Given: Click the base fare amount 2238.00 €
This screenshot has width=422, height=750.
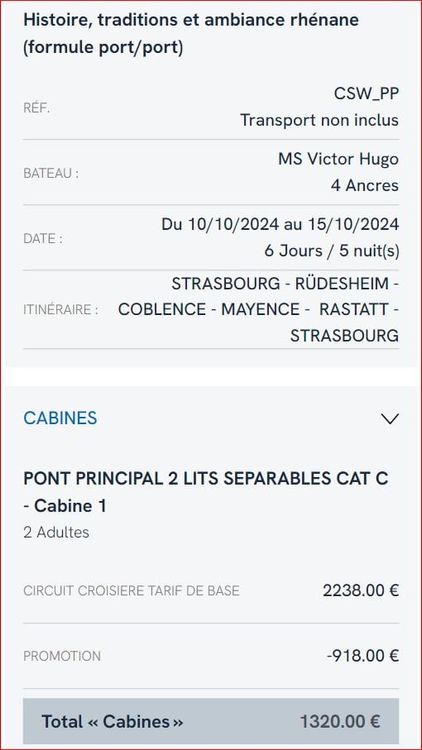Looking at the screenshot, I should [361, 591].
